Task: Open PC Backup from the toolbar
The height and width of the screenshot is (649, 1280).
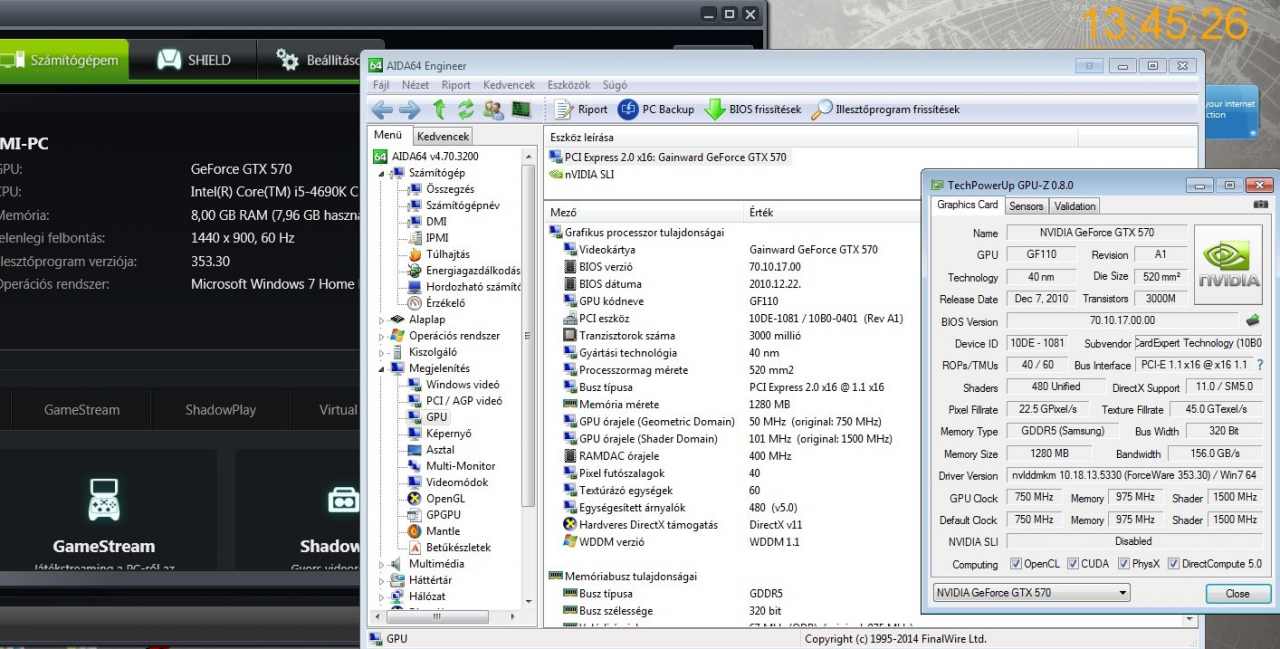Action: [x=656, y=110]
